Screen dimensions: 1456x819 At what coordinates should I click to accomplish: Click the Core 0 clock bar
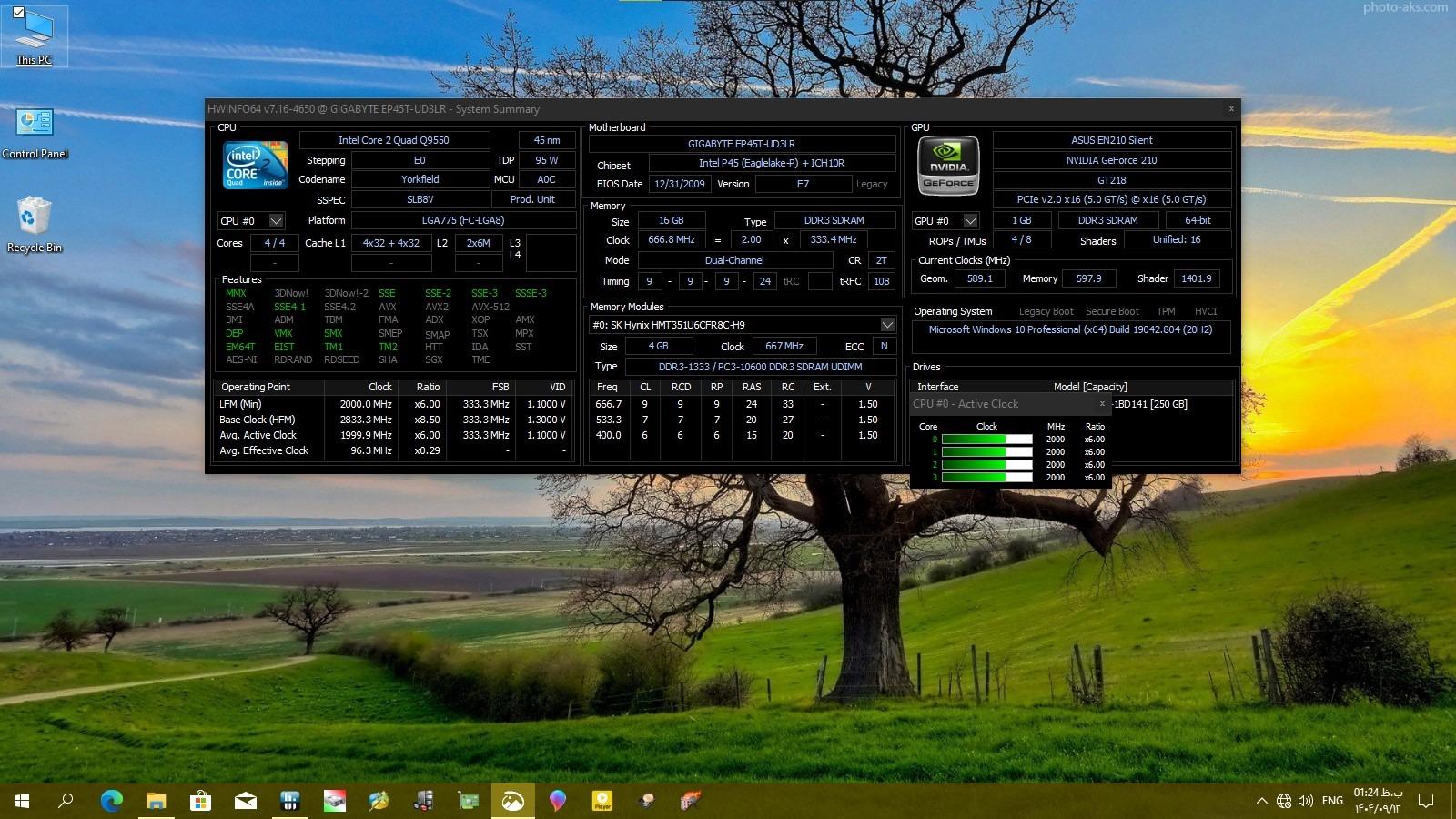pyautogui.click(x=986, y=440)
